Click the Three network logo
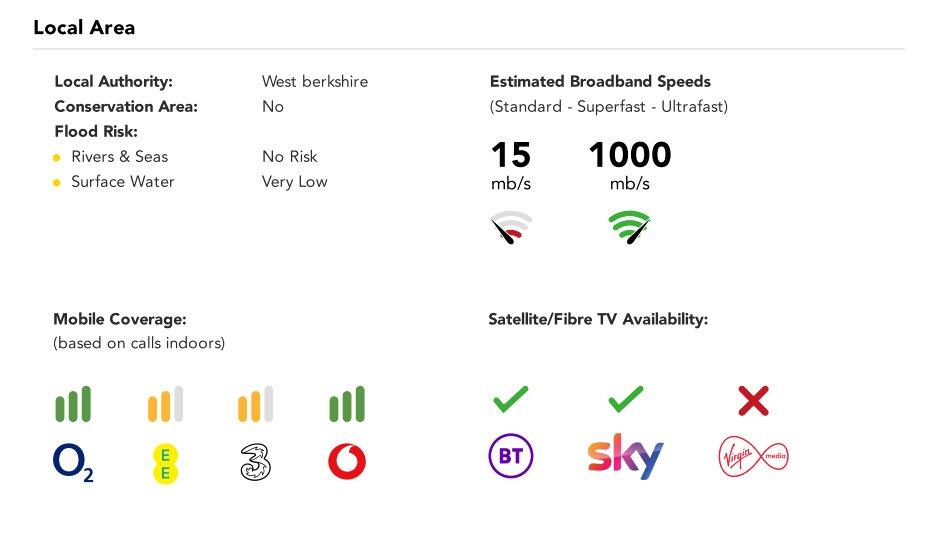Image resolution: width=937 pixels, height=539 pixels. tap(256, 463)
